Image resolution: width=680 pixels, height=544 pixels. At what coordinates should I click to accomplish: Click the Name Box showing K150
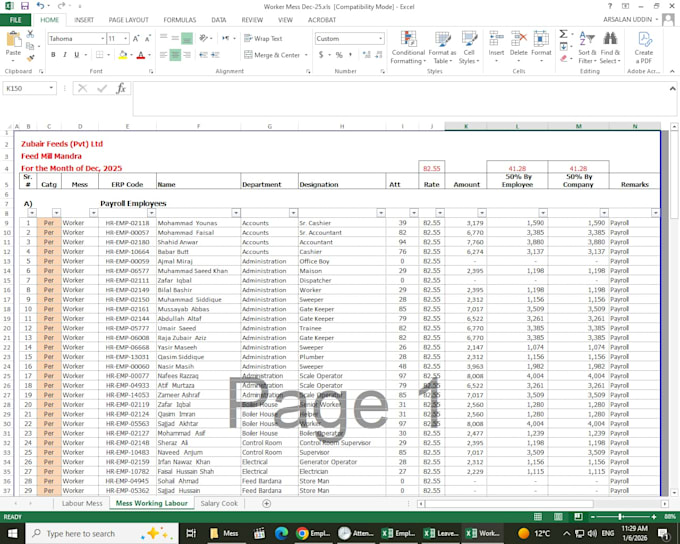29,88
